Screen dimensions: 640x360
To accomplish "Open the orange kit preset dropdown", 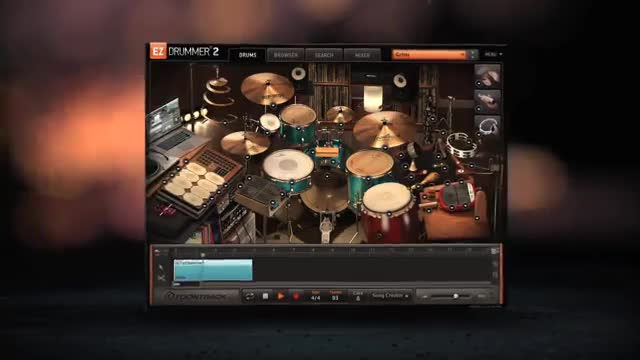I will 429,54.
